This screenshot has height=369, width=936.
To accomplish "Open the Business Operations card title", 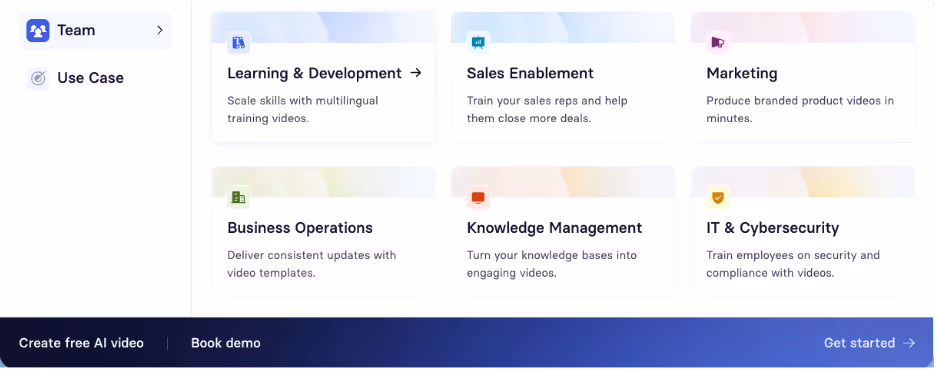I will click(300, 228).
